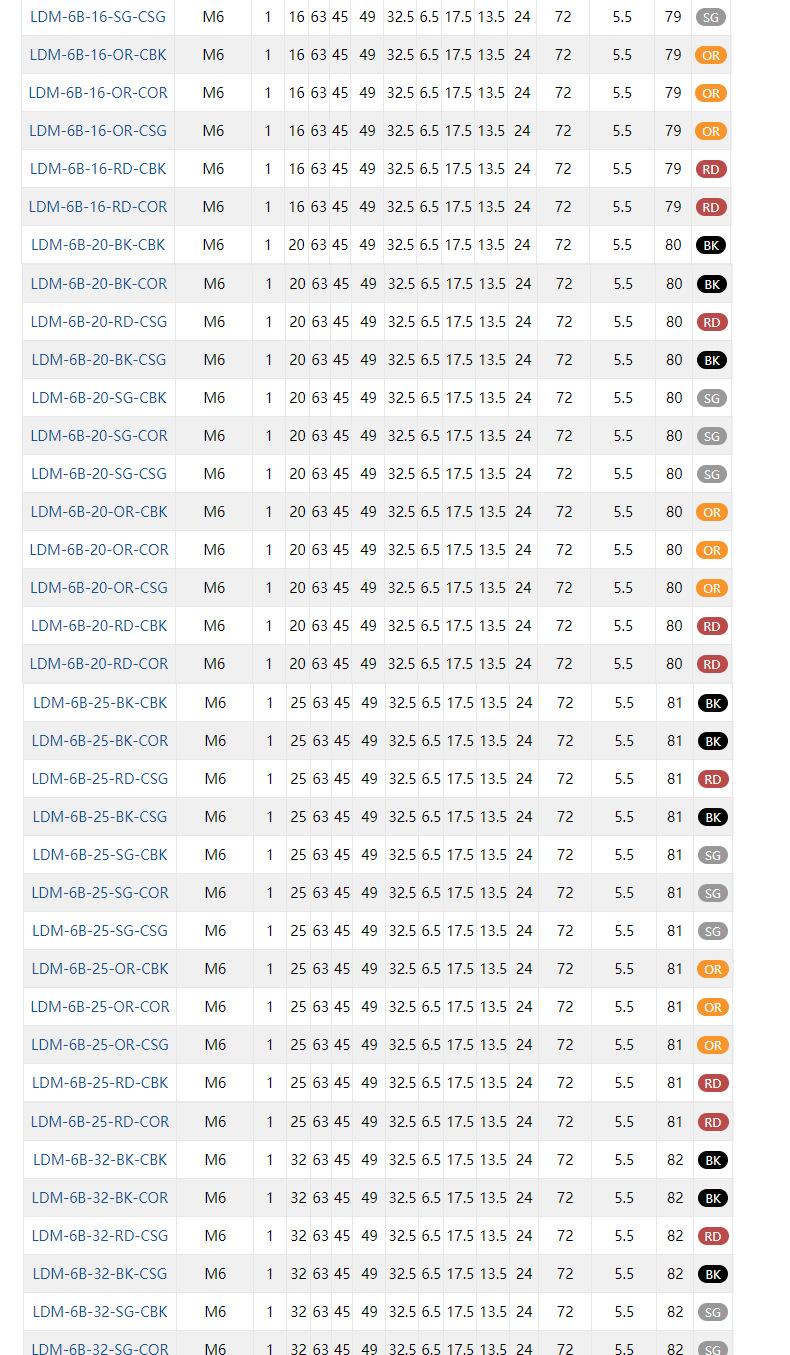790x1355 pixels.
Task: Click red RD badge in LDM-6B-32-RD-CSG row
Action: [x=713, y=1236]
